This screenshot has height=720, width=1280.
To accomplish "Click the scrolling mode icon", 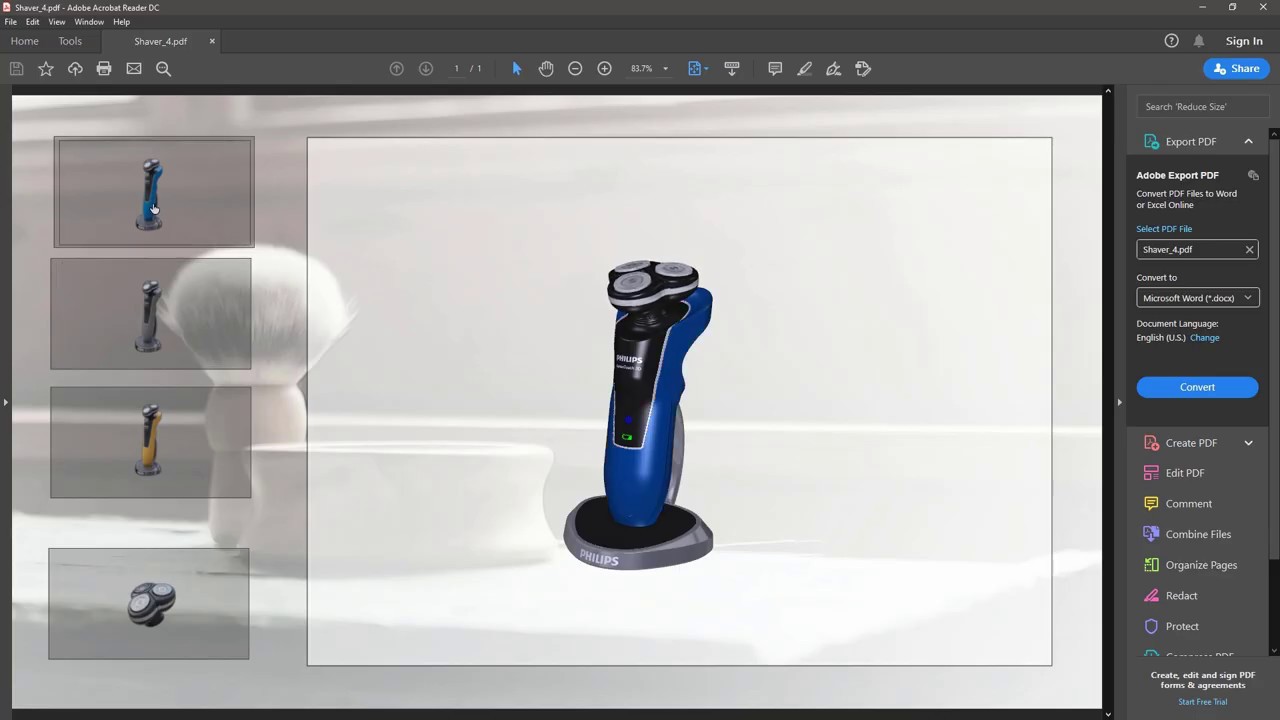I will [732, 69].
